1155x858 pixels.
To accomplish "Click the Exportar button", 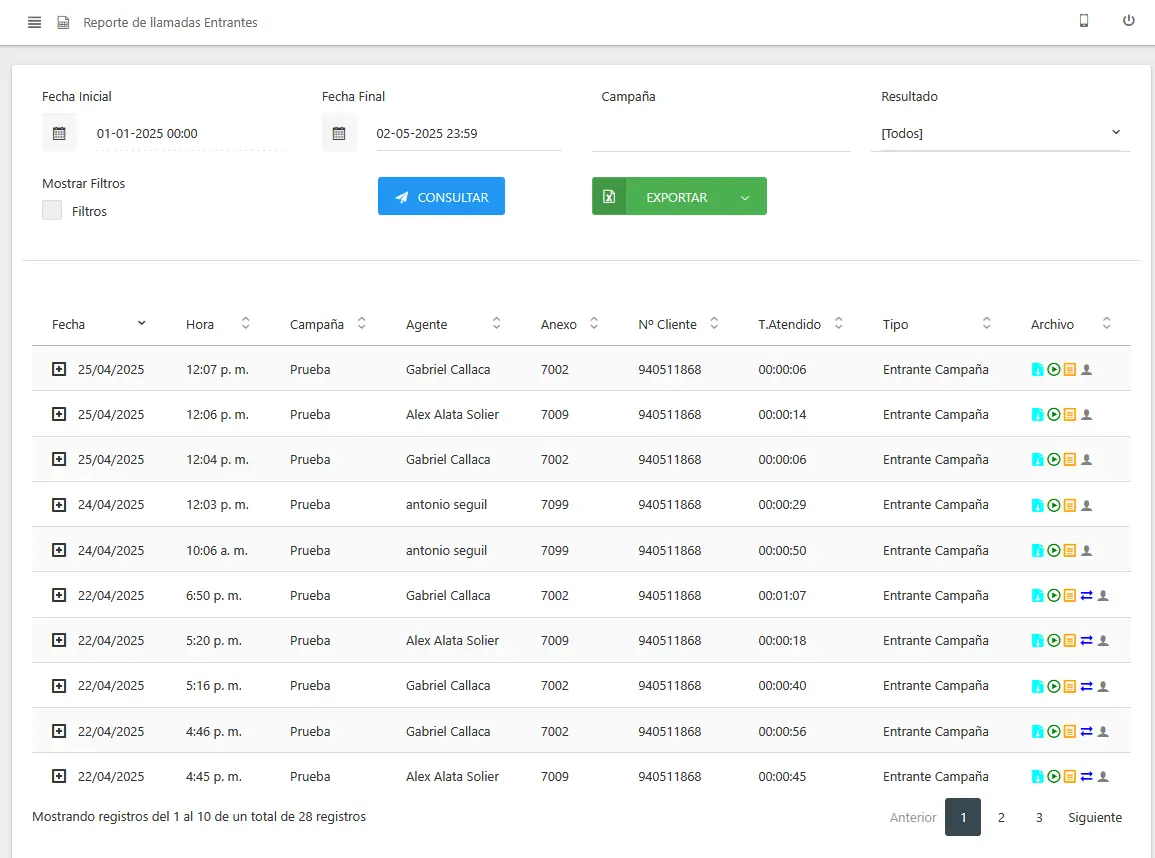I will [x=677, y=197].
